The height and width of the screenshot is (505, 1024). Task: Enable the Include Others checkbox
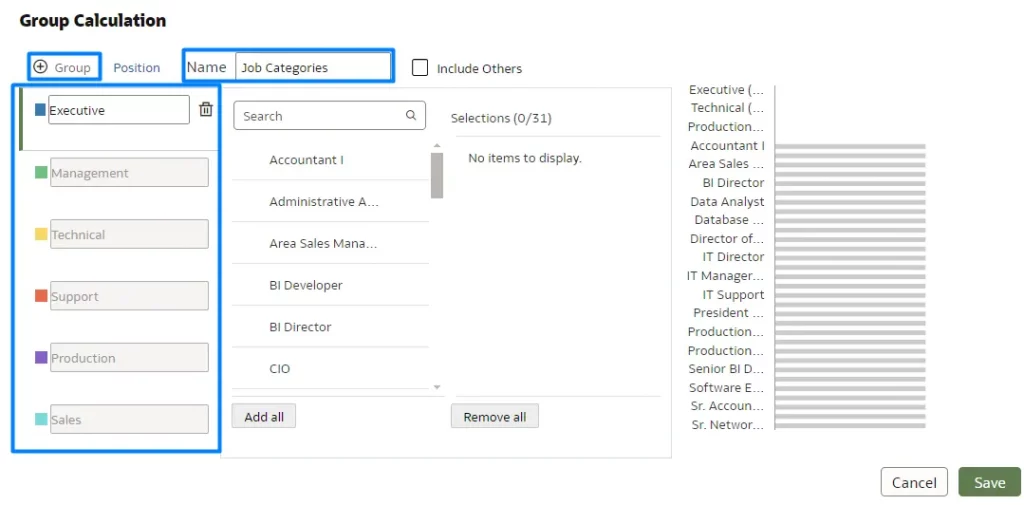point(420,68)
